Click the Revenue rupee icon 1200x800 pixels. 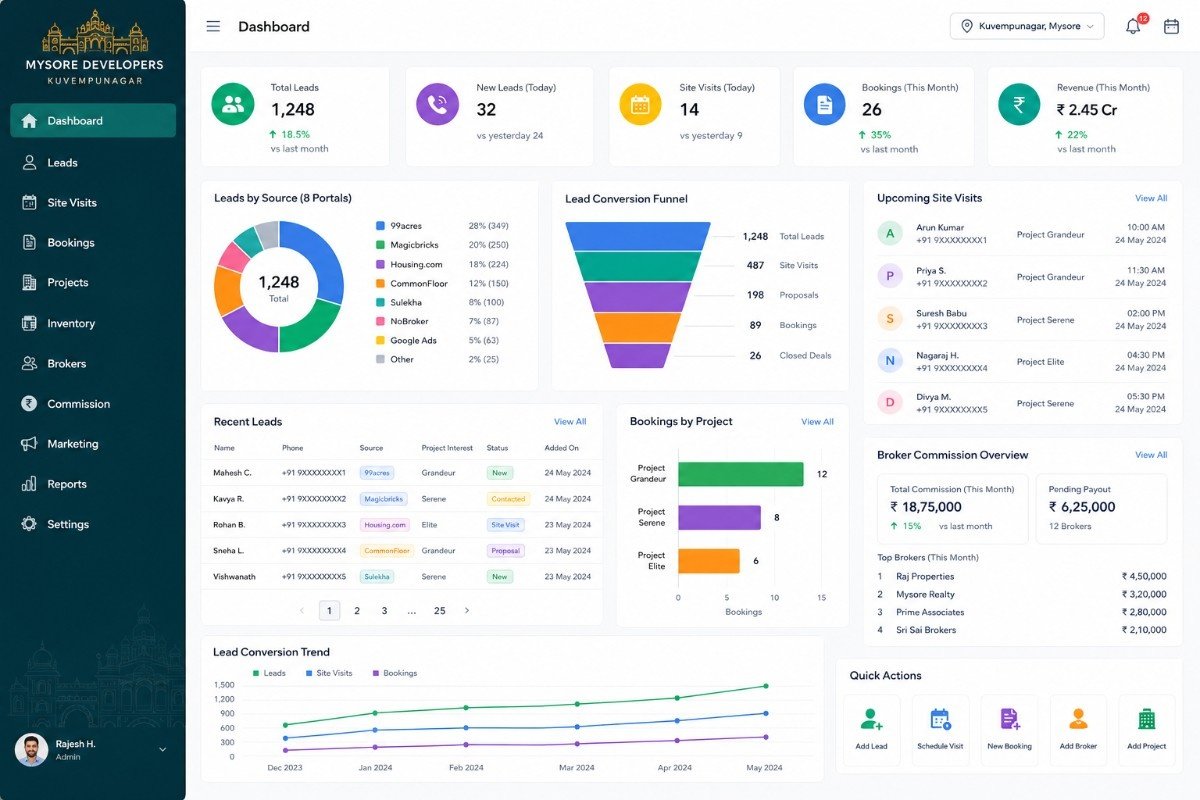click(1019, 104)
